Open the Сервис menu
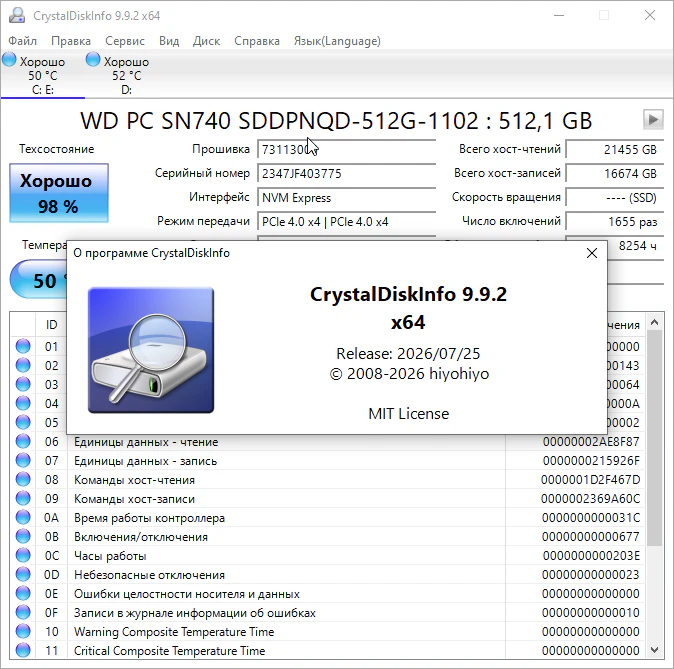Screen dimensions: 674x669 [x=125, y=41]
